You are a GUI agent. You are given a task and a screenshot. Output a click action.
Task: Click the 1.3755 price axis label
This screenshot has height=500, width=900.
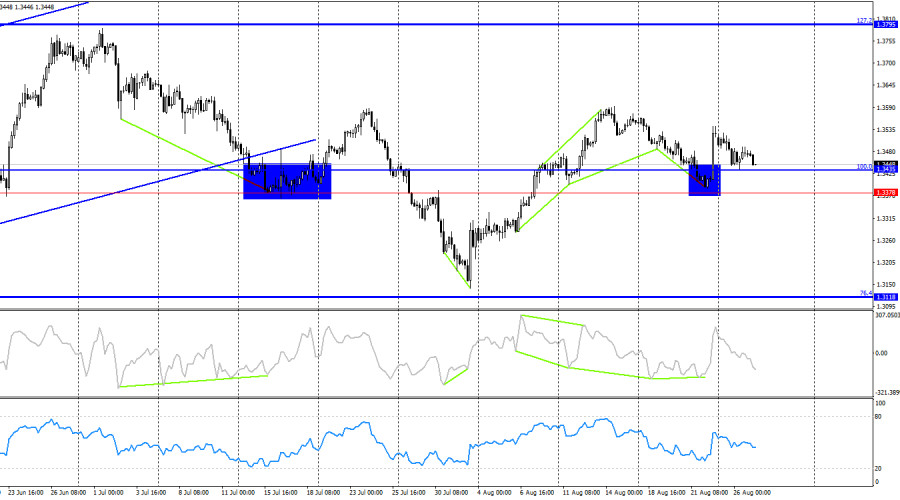886,41
